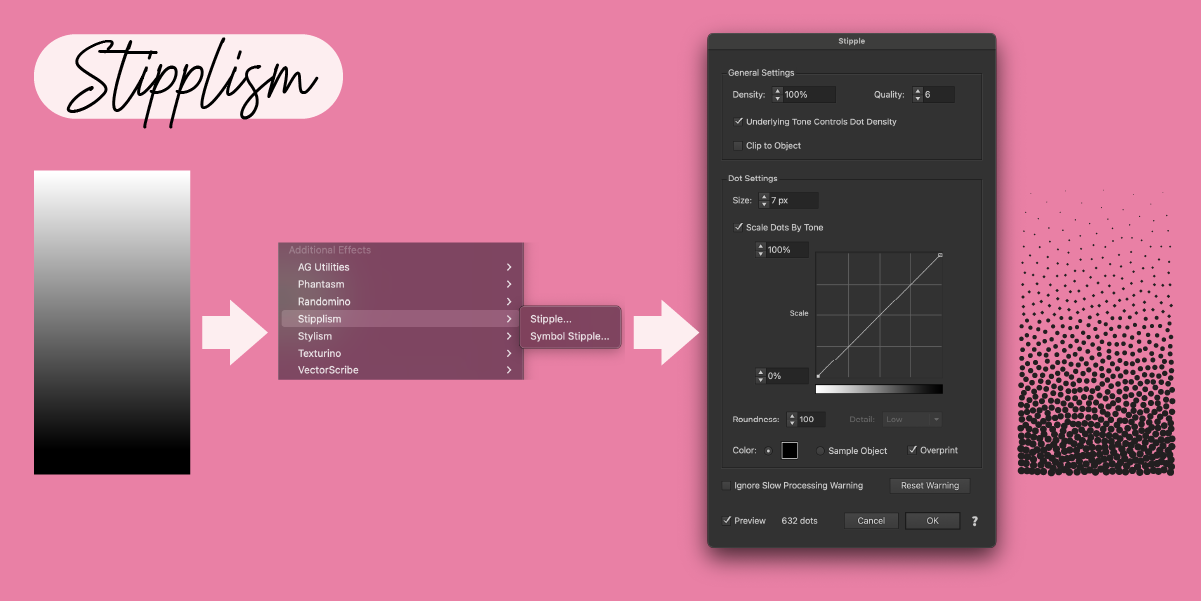The image size is (1201, 601).
Task: Open help with the question mark icon
Action: (x=974, y=520)
